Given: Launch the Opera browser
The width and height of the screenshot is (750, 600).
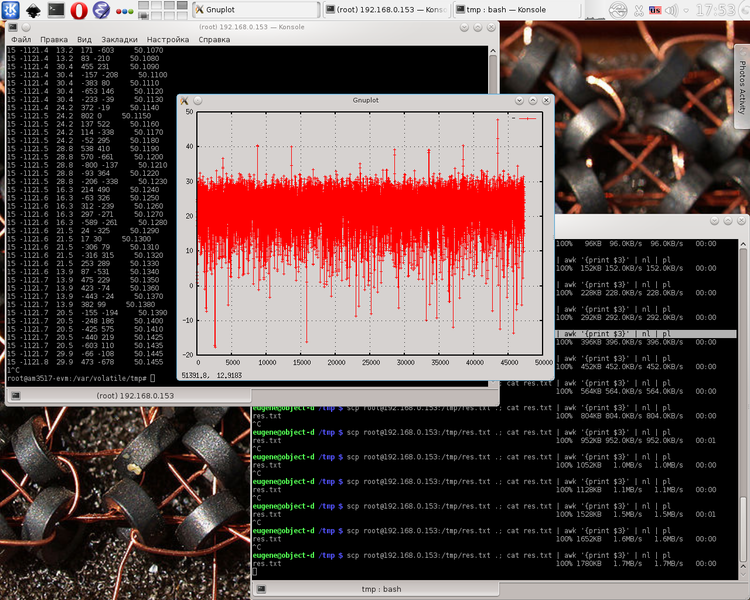Looking at the screenshot, I should coord(80,10).
